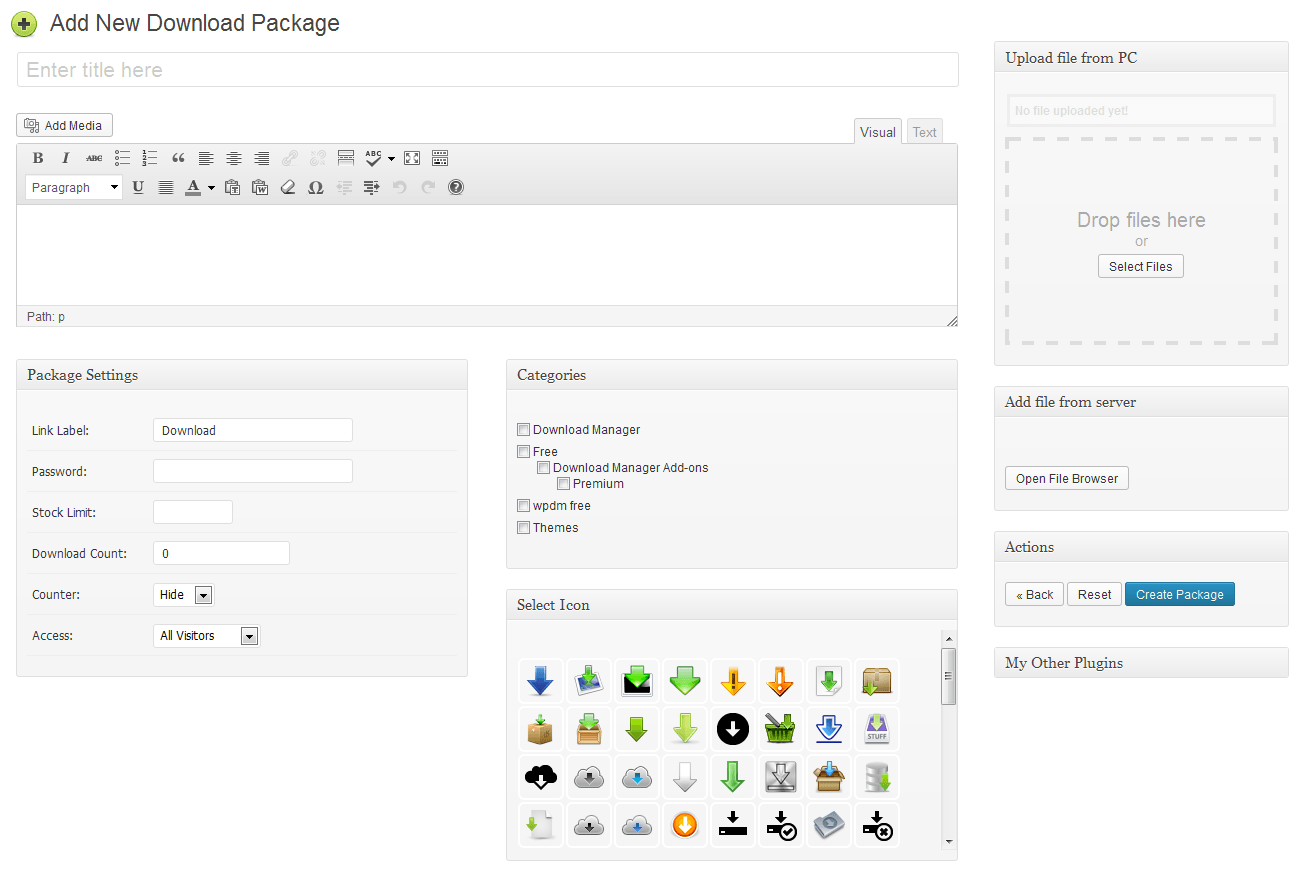Open the Counter dropdown showing Hide
This screenshot has width=1304, height=885.
[x=184, y=595]
